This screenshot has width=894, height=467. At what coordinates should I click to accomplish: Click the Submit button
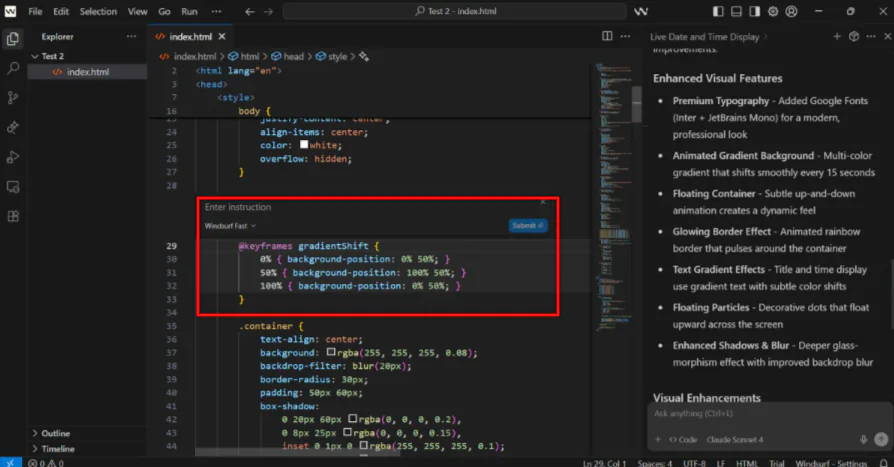tap(527, 226)
